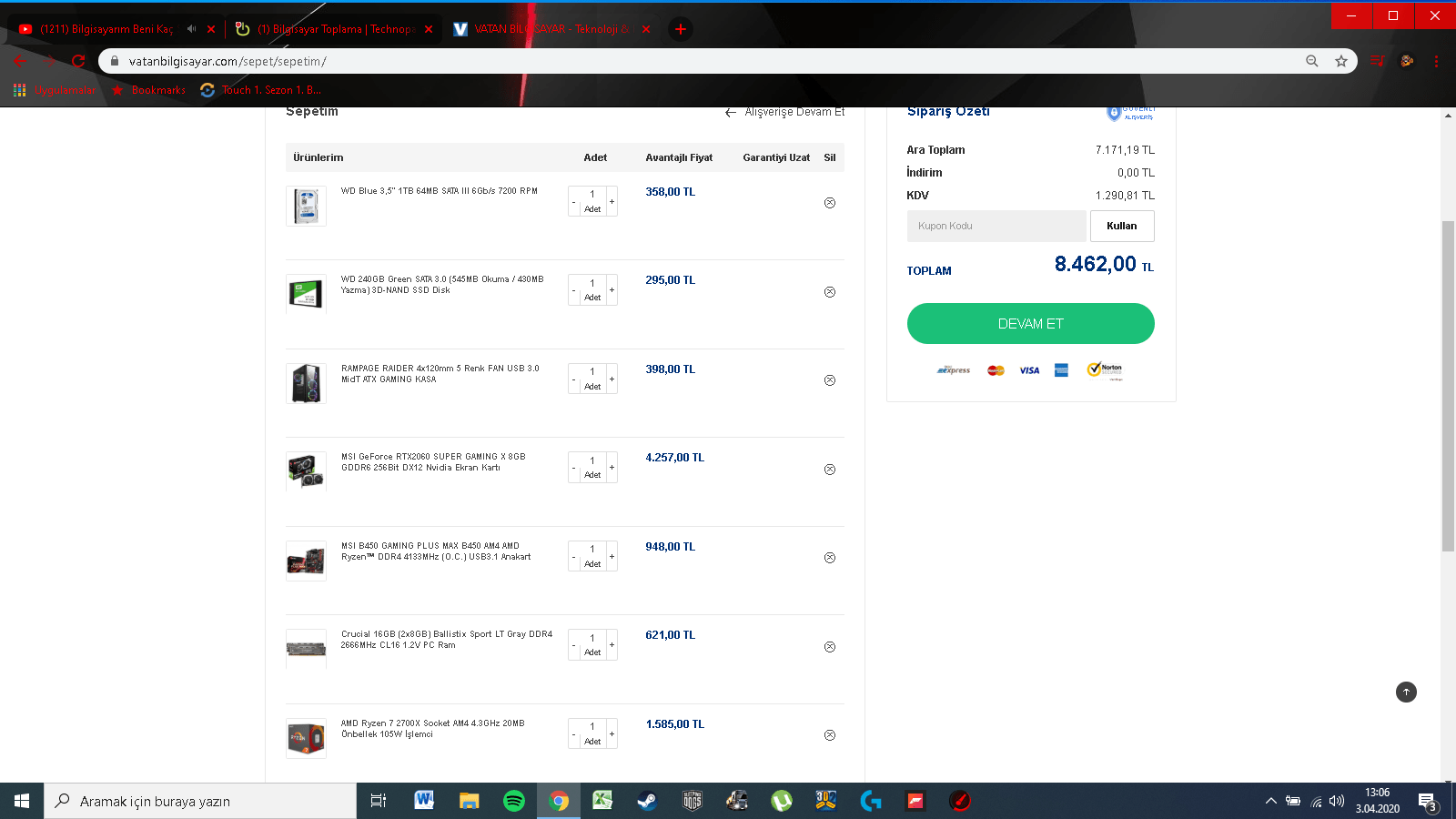Bookmark this page with star icon
1456x819 pixels.
(x=1341, y=61)
